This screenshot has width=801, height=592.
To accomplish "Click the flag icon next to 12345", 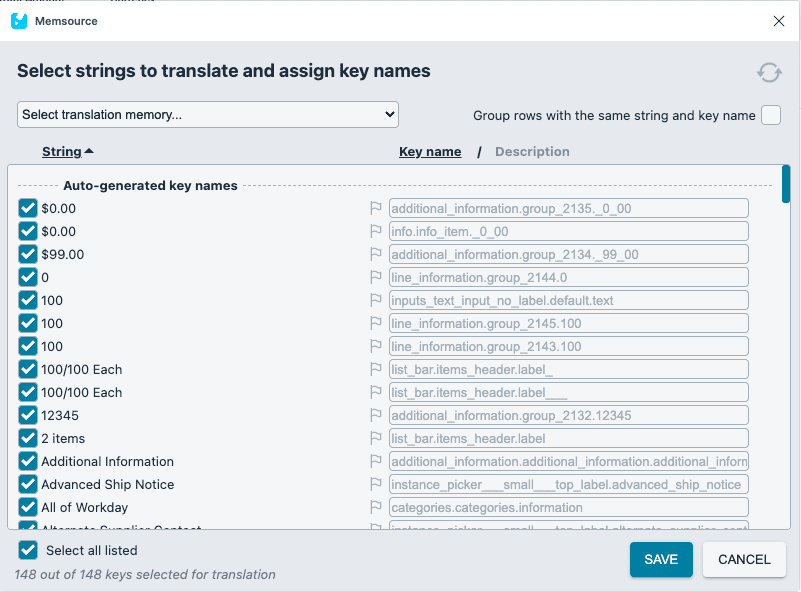I will click(x=377, y=416).
